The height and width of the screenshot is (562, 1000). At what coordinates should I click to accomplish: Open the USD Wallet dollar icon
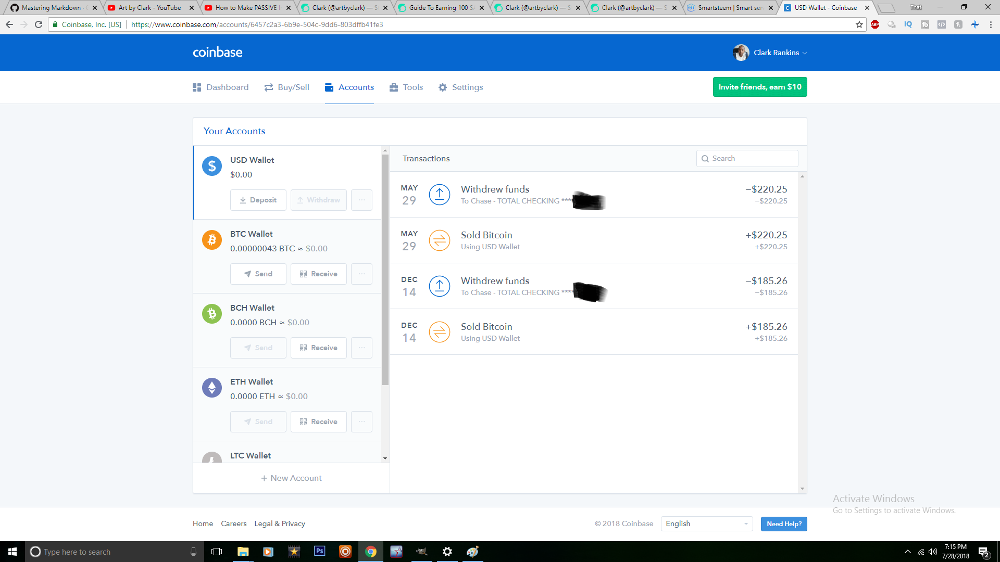pos(212,166)
